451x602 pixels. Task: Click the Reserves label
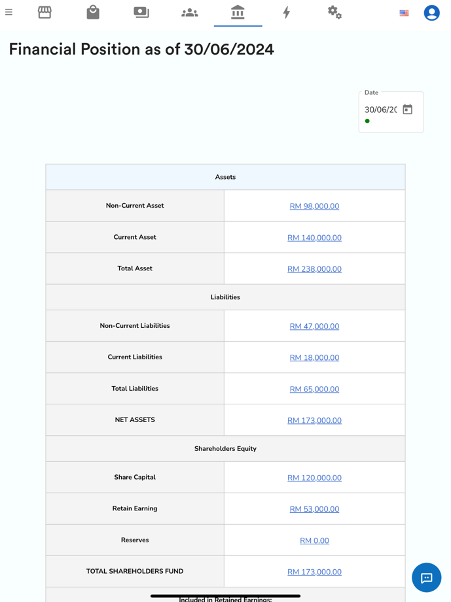135,540
